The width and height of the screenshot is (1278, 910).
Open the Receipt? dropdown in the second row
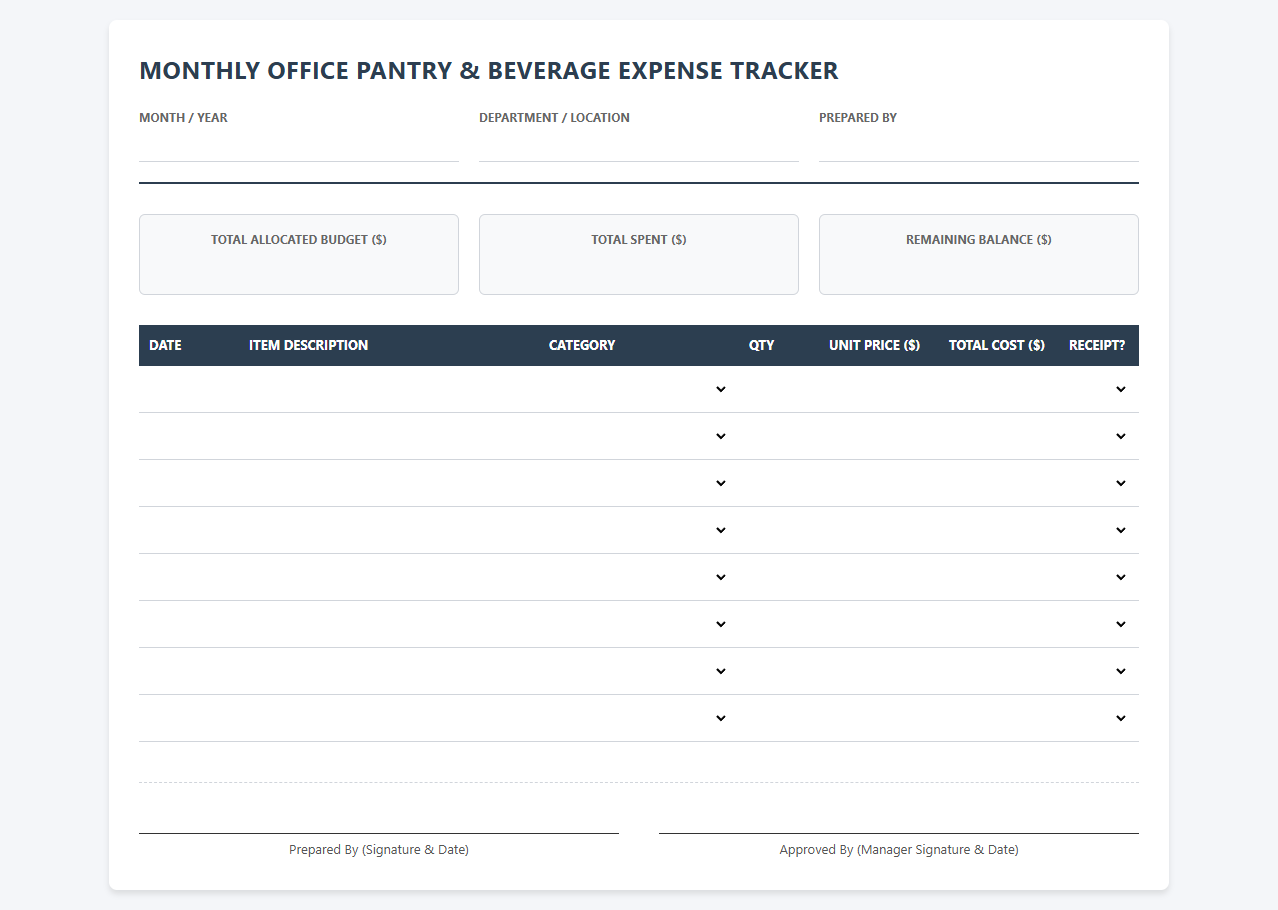click(x=1099, y=436)
